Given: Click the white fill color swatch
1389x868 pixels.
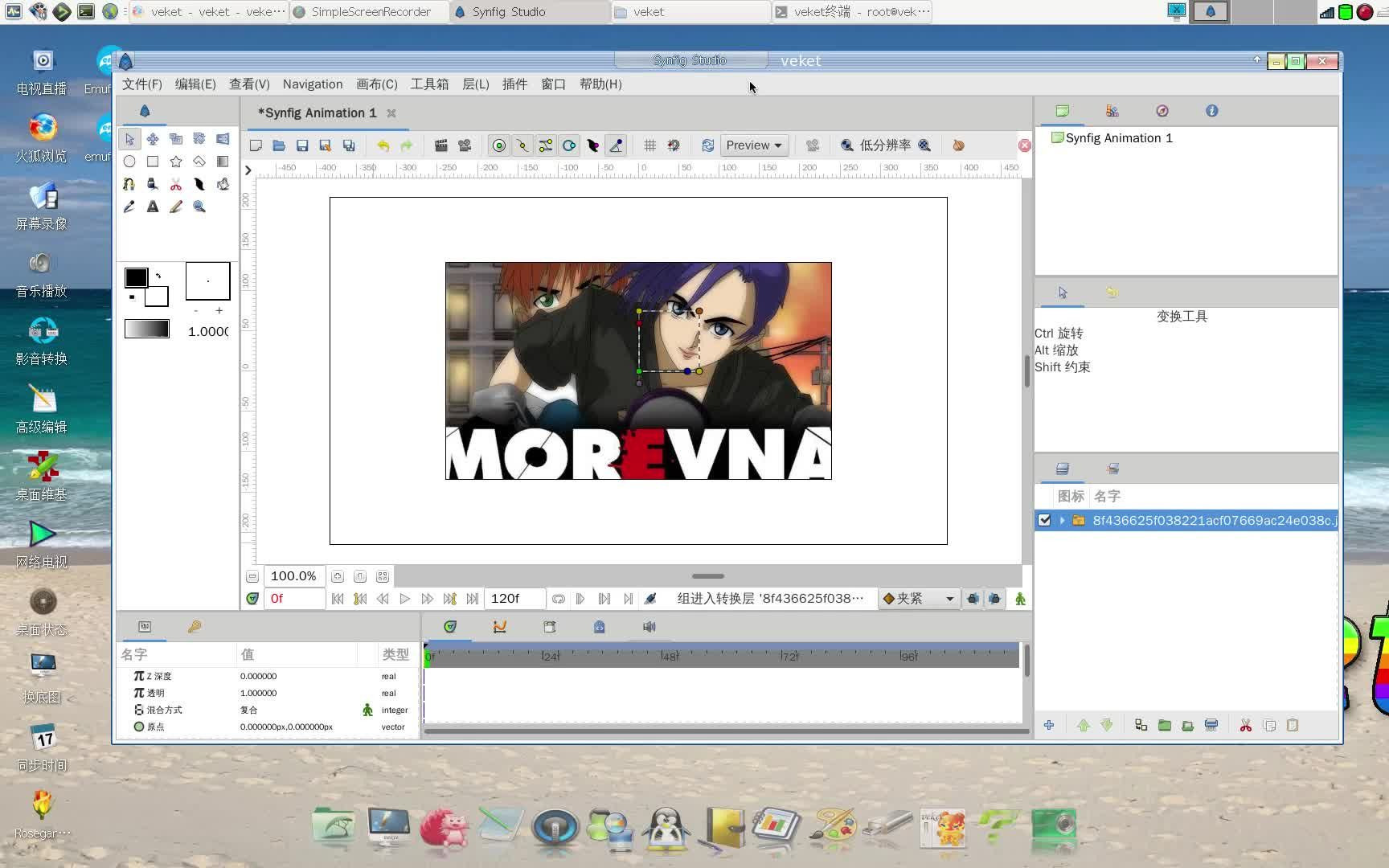Looking at the screenshot, I should pos(157,297).
